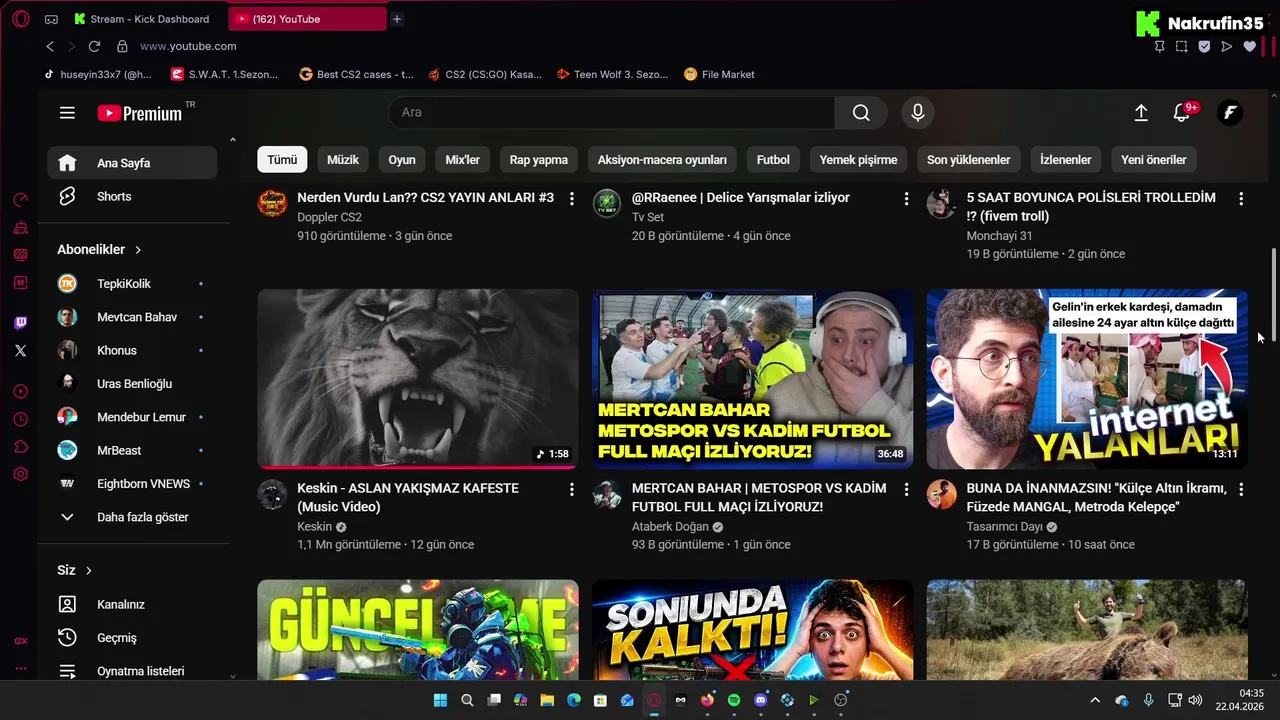Open the internet YALANLARI video thumbnail
The width and height of the screenshot is (1280, 720).
coord(1087,379)
